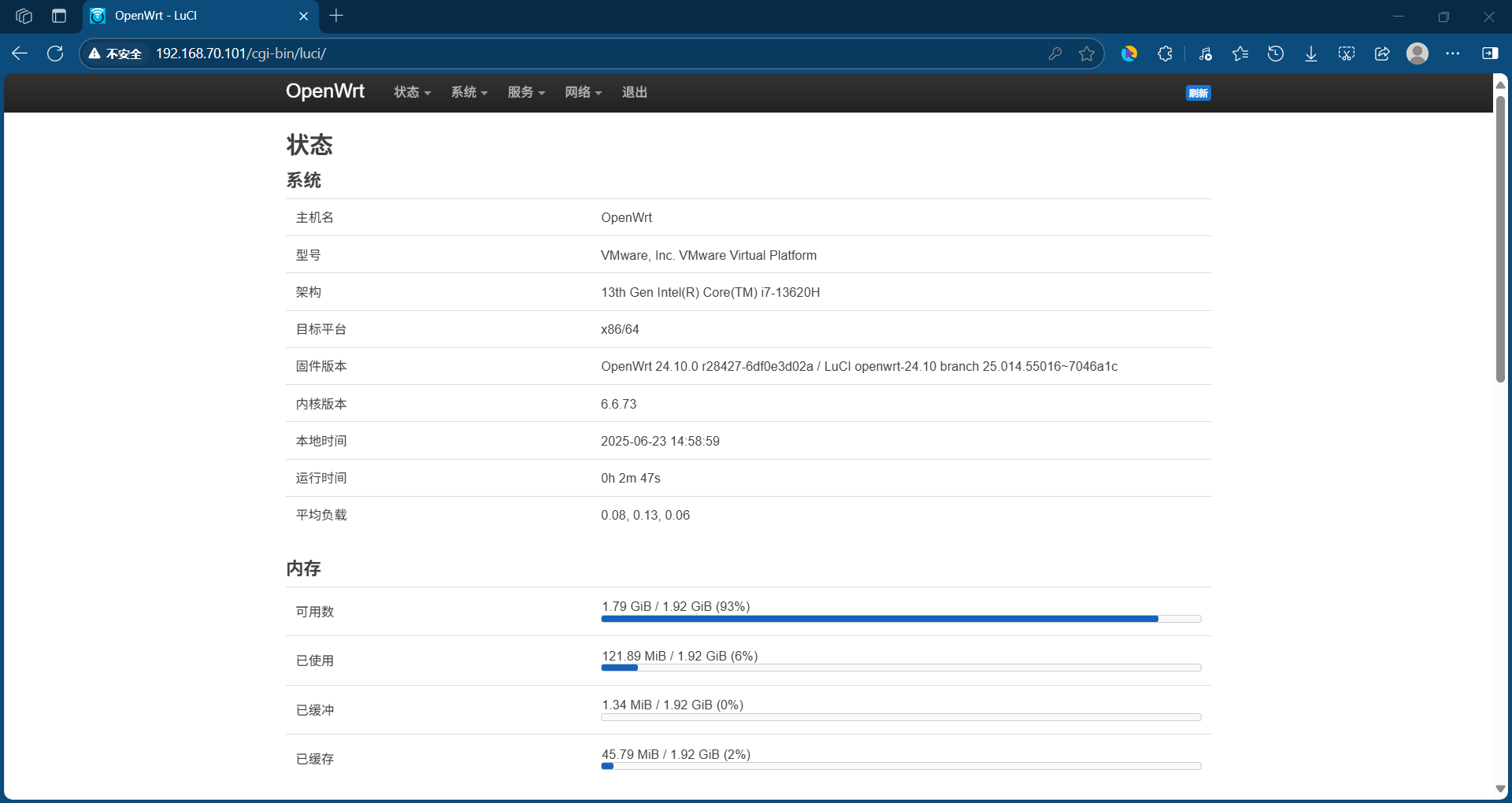Click the text 1.34 MiB / 1.92 GiB (0%)
Screen dimensions: 1512x803
[673, 705]
